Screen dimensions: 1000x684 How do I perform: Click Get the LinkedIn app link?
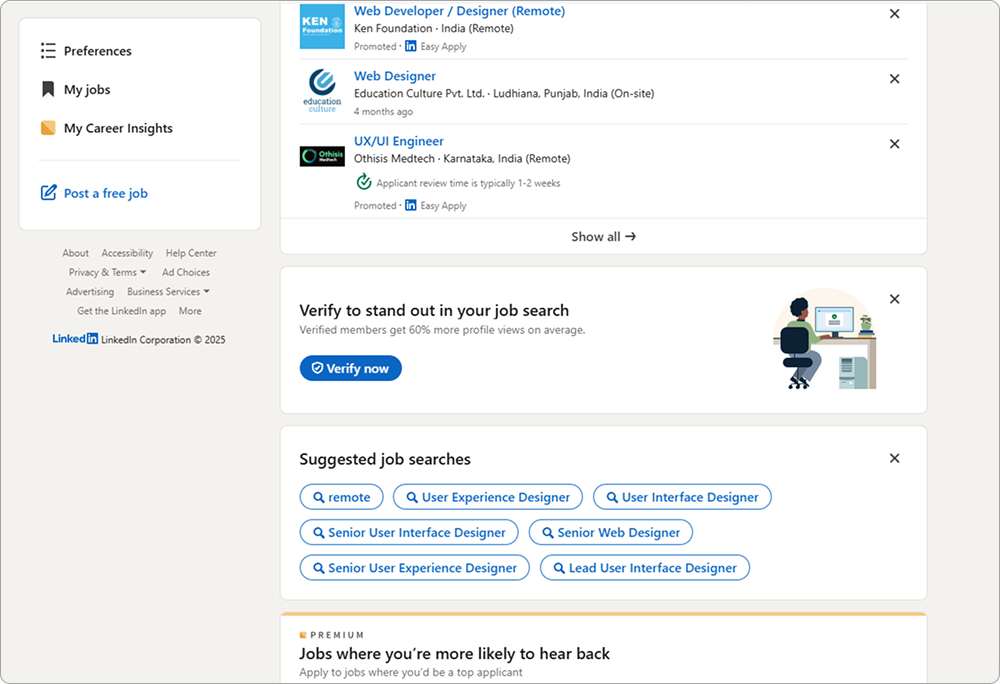pos(121,311)
